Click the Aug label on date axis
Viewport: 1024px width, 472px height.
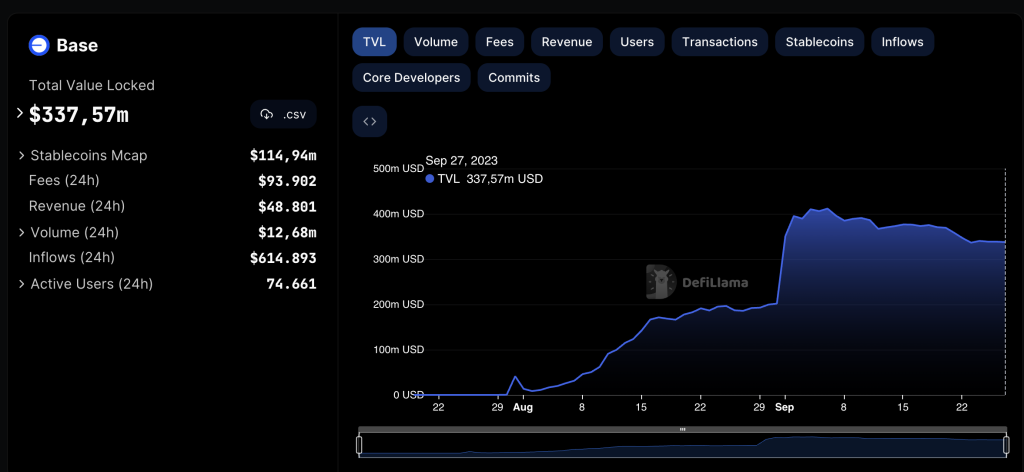click(522, 407)
